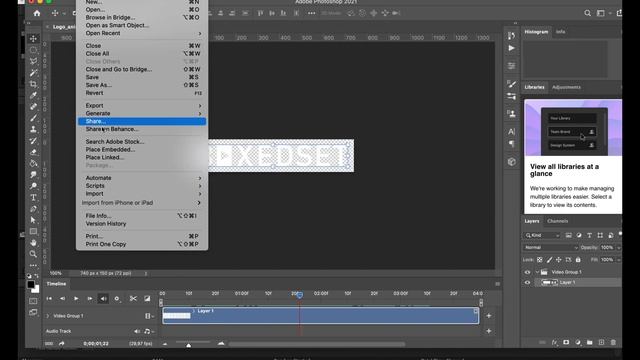Click the split at playhead scissors icon
Viewport: 640px width, 360px height.
[x=133, y=299]
